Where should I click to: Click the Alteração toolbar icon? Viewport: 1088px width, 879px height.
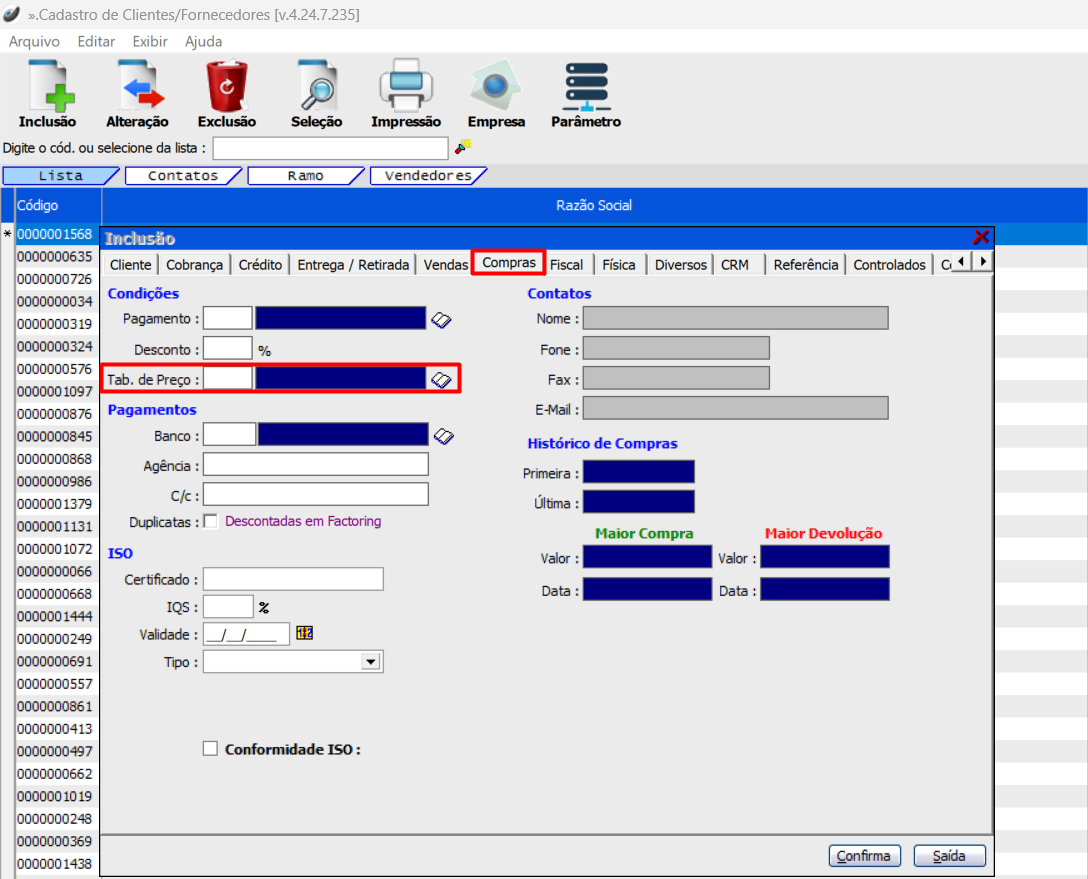(137, 87)
